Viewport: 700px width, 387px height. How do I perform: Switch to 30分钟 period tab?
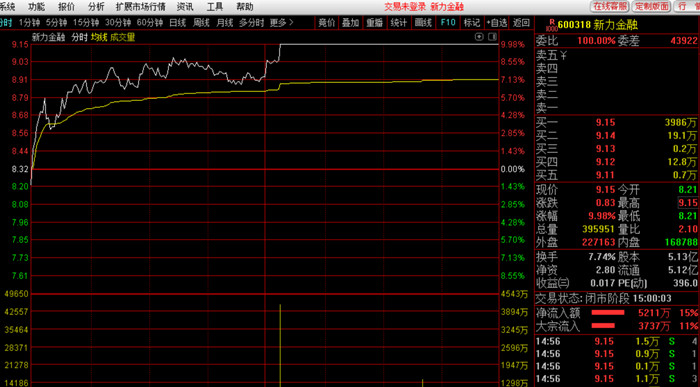[x=118, y=22]
